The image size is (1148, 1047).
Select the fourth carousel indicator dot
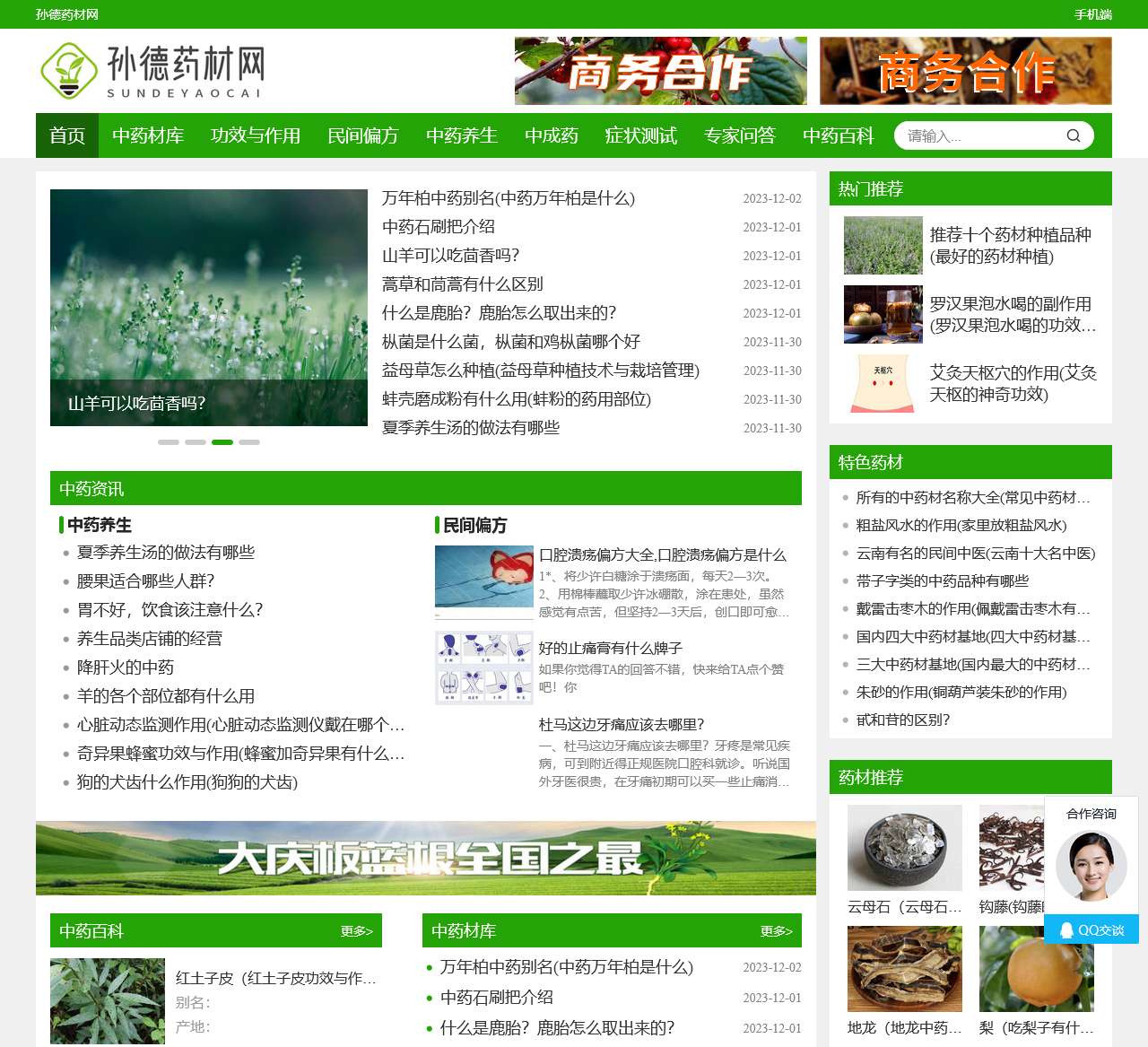click(251, 441)
